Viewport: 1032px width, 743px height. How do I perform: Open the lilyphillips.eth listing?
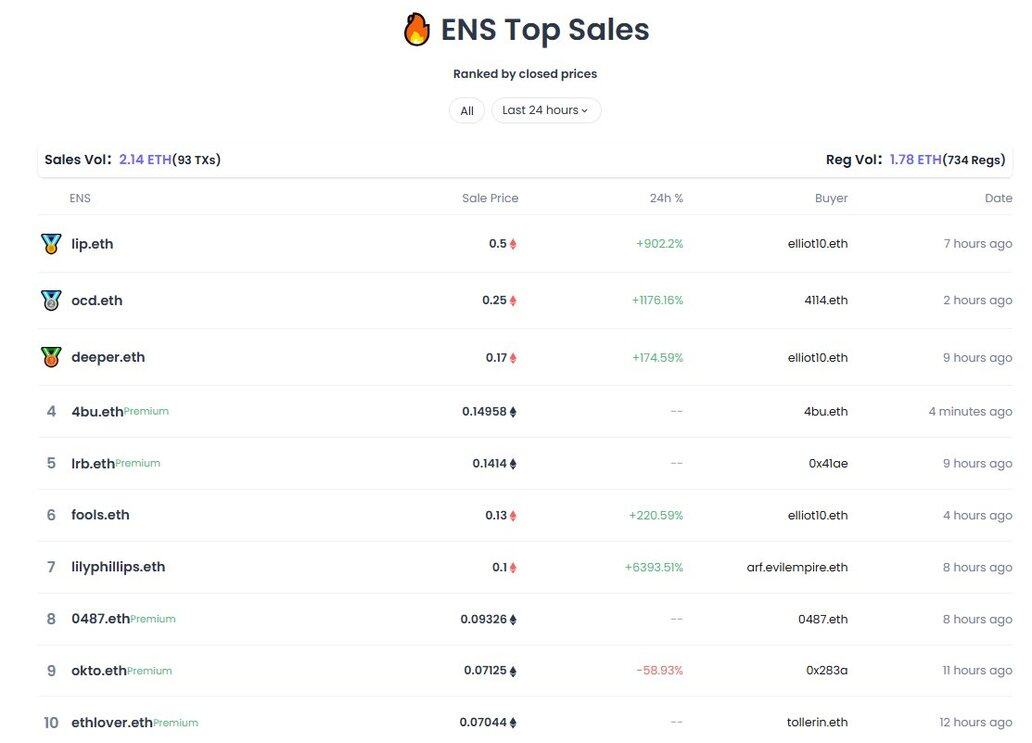coord(118,567)
